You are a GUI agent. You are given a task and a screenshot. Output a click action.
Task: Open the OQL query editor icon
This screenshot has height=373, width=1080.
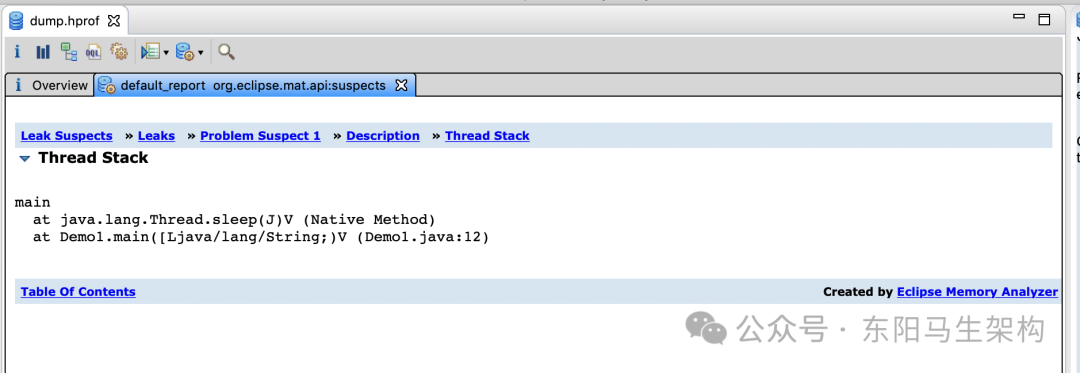pyautogui.click(x=93, y=52)
